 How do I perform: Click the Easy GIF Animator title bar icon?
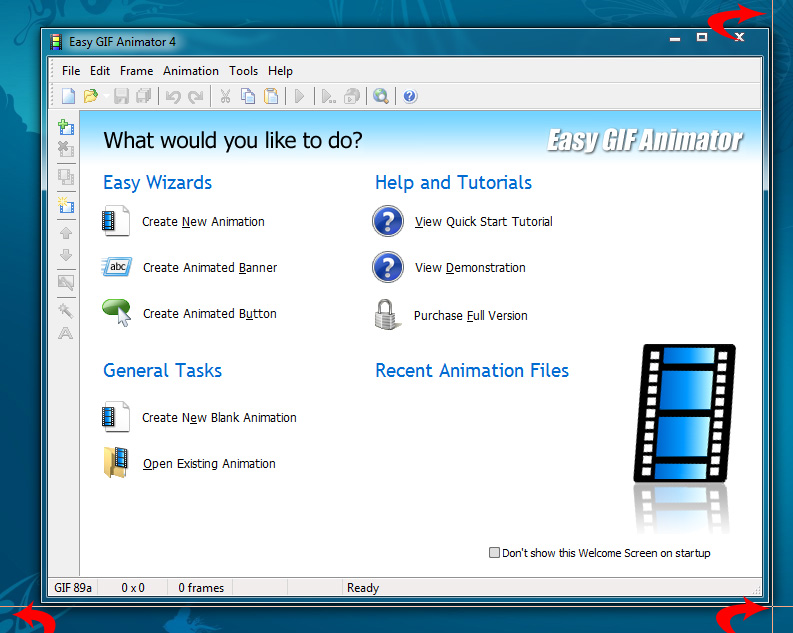tap(56, 41)
